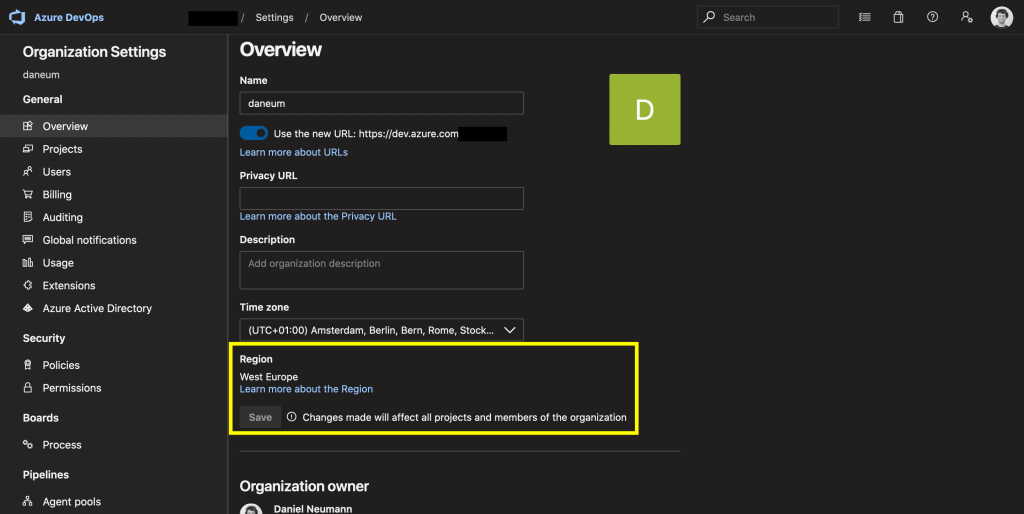Click the Users icon in sidebar
Image resolution: width=1024 pixels, height=514 pixels.
point(27,171)
